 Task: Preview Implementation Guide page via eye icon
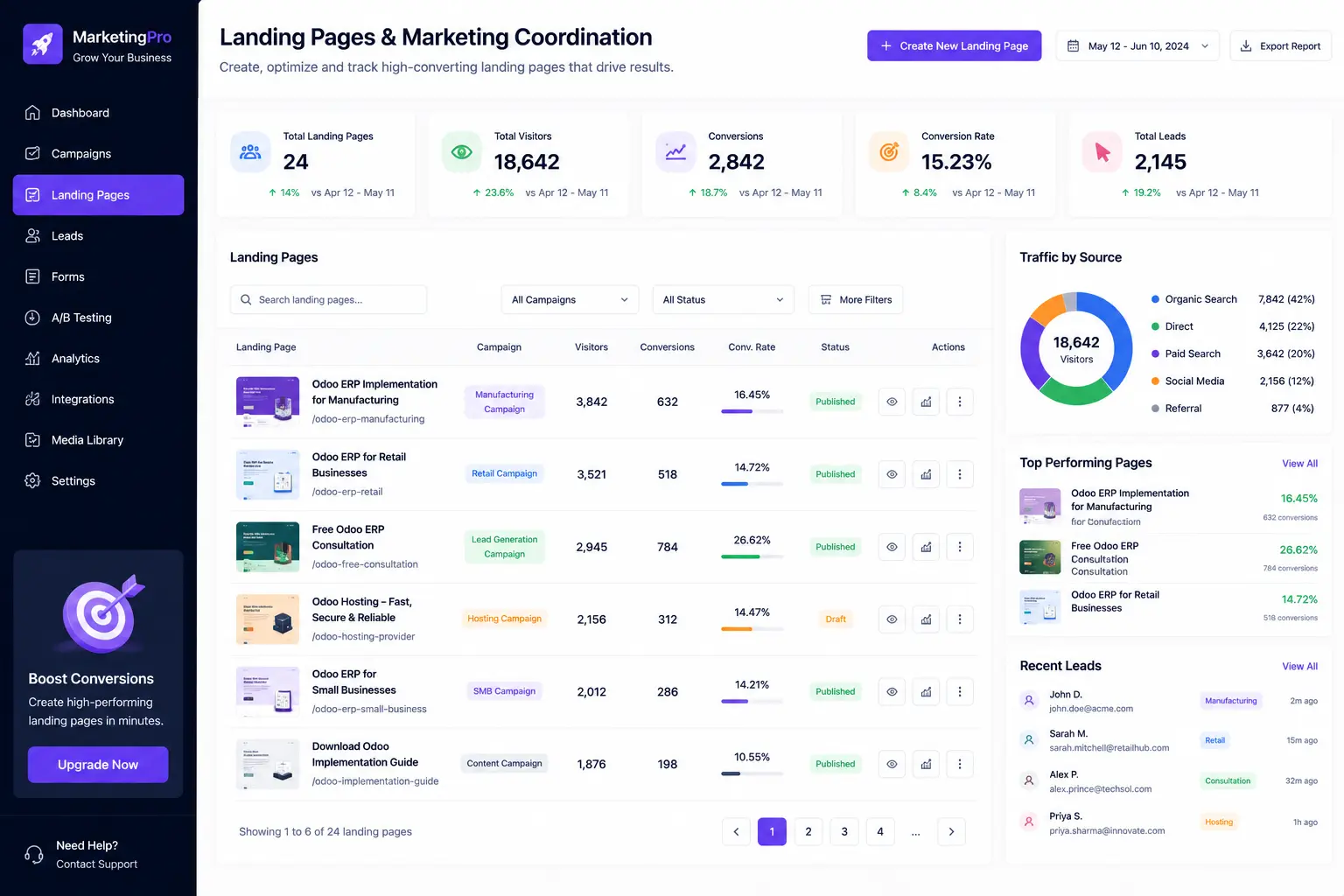(892, 764)
